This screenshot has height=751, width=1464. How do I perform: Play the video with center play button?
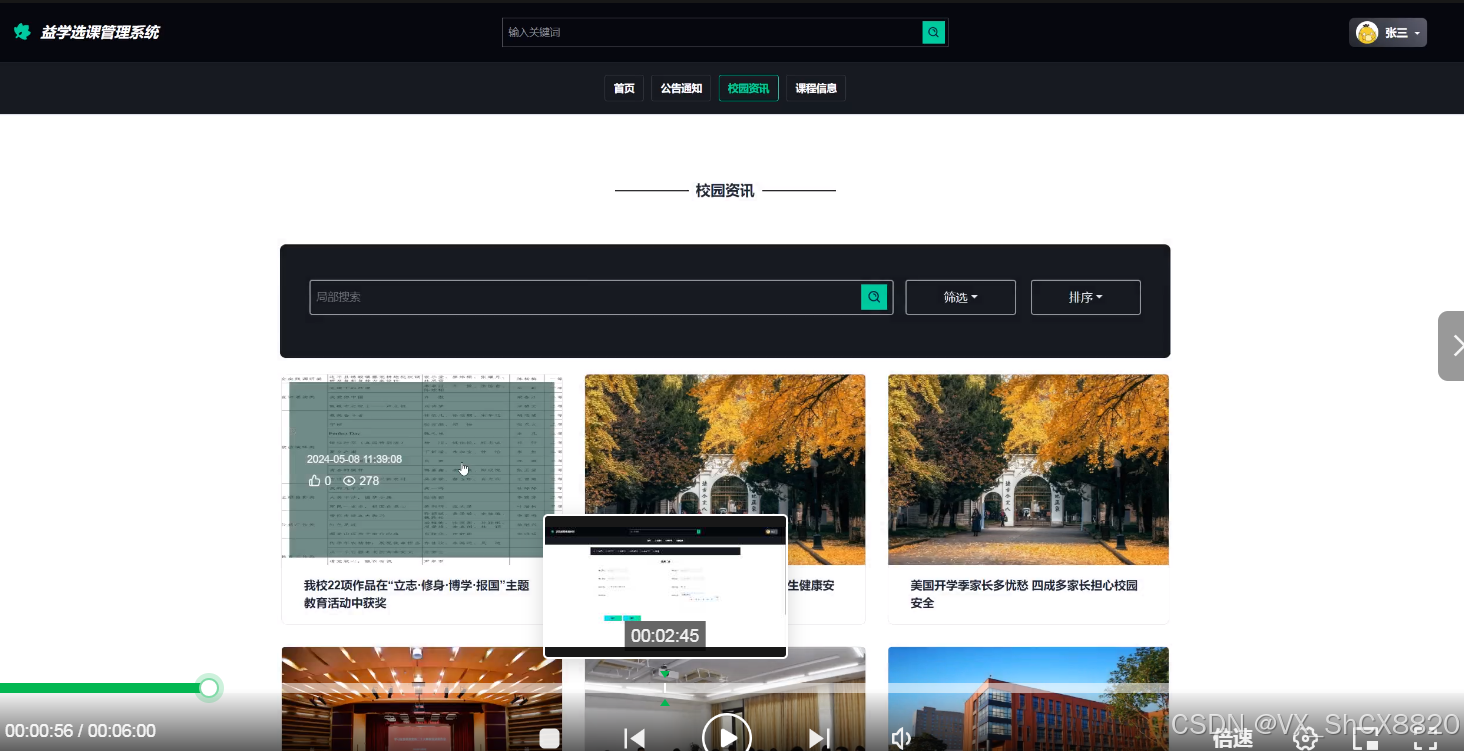(x=727, y=736)
